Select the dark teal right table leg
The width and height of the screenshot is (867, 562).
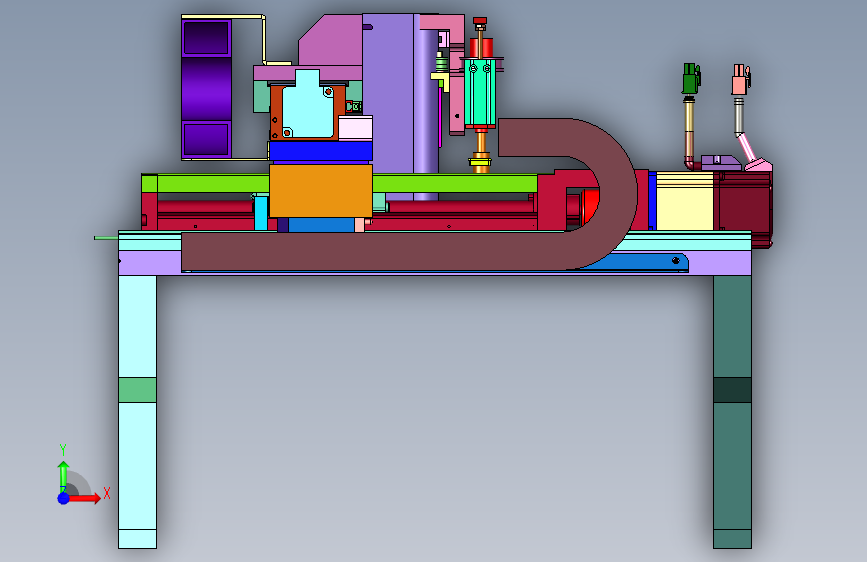click(732, 412)
